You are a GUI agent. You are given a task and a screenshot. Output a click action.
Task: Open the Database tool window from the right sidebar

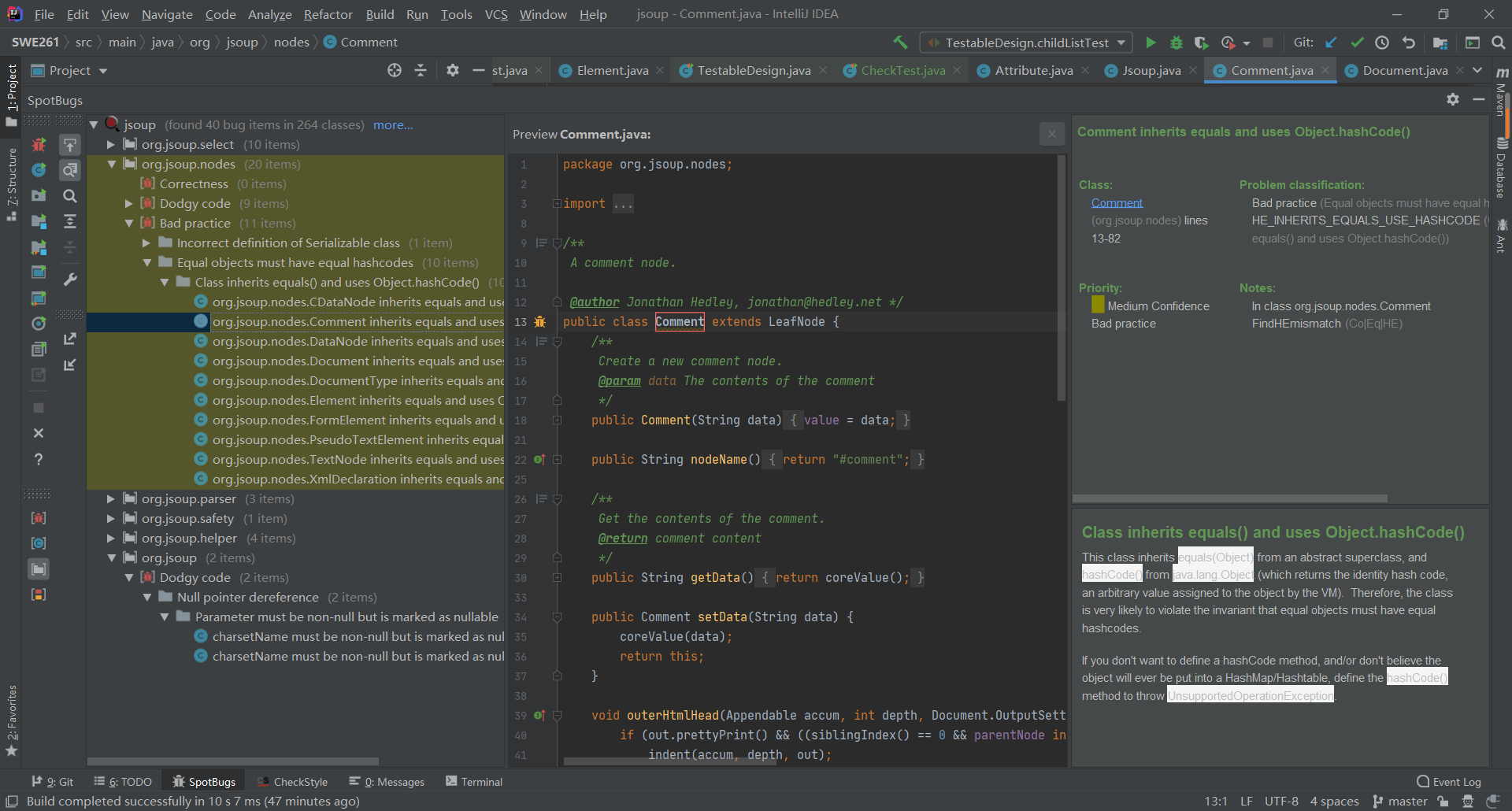[x=1502, y=169]
